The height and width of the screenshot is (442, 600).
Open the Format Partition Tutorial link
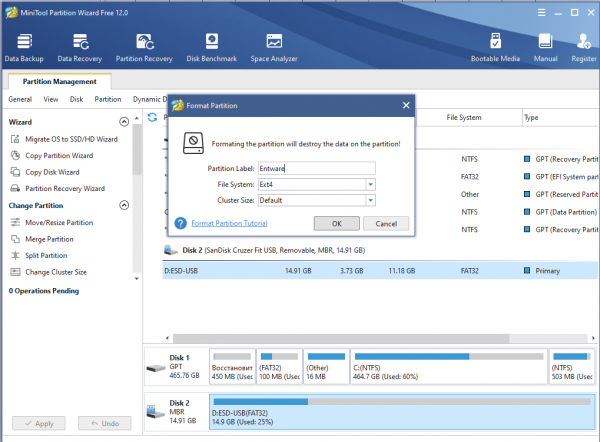229,223
